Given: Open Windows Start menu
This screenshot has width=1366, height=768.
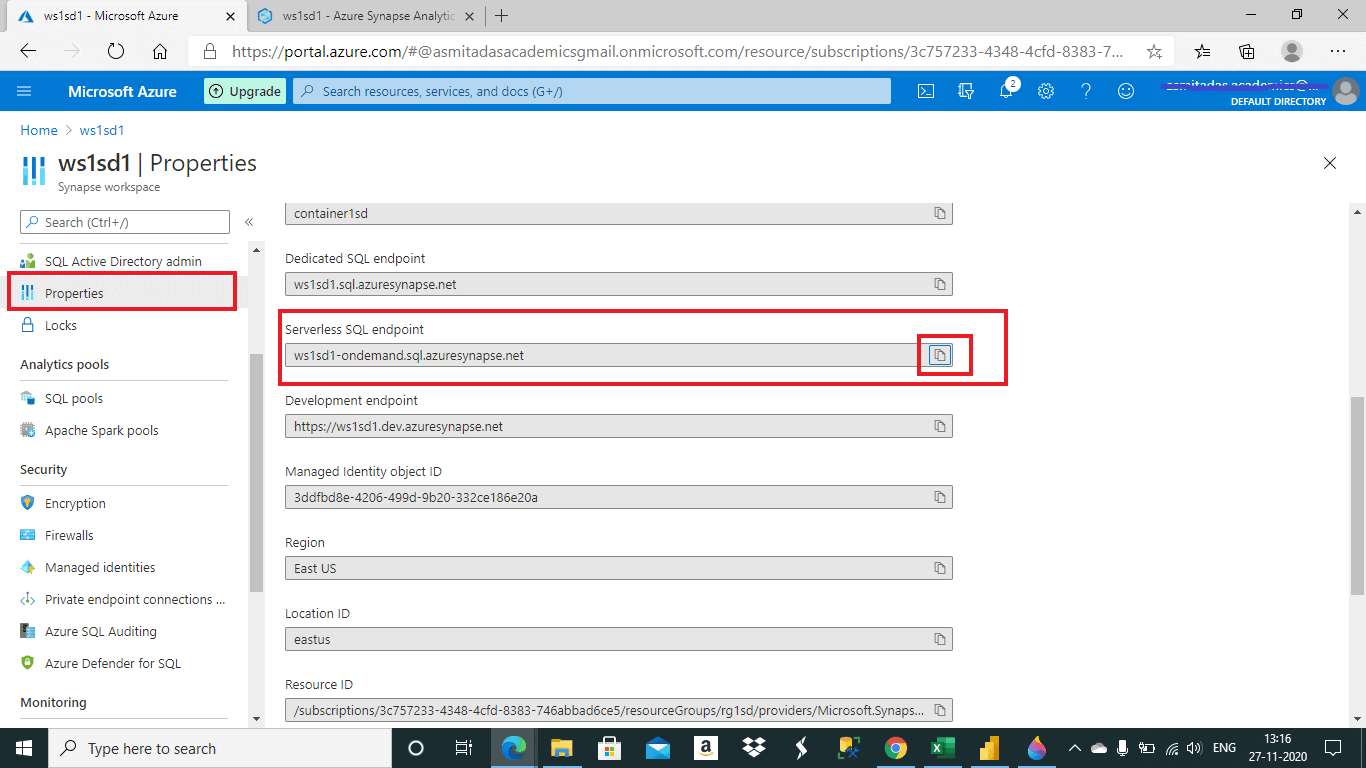Looking at the screenshot, I should point(23,748).
